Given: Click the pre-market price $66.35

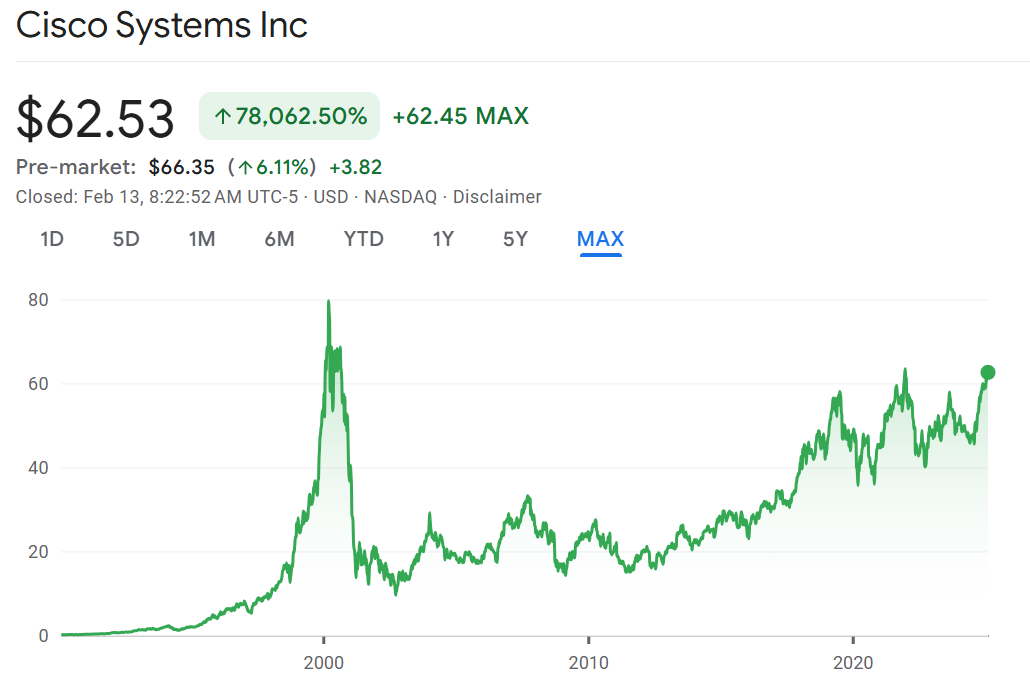Looking at the screenshot, I should pos(182,167).
